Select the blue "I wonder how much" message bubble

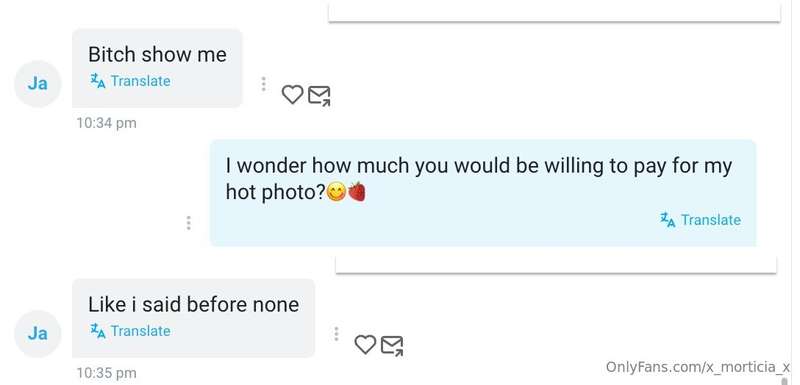[x=483, y=193]
